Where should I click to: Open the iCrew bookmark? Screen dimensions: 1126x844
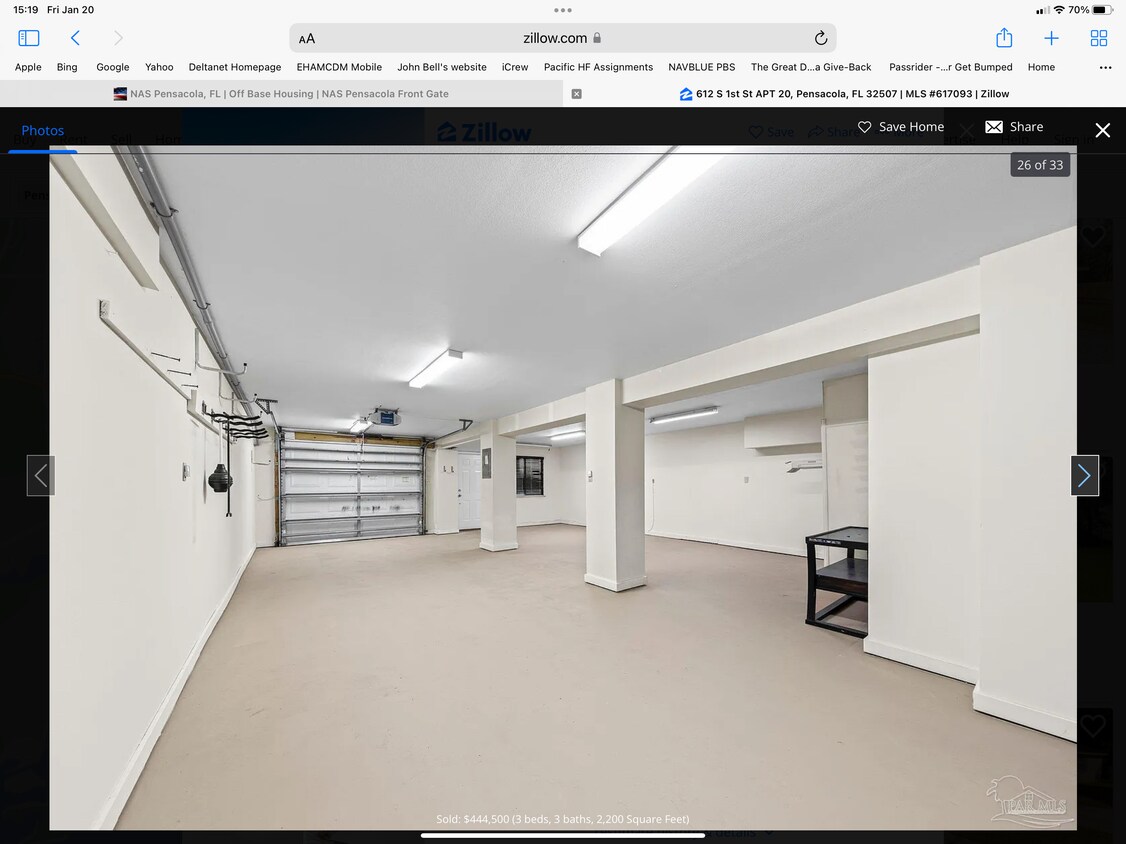tap(515, 67)
